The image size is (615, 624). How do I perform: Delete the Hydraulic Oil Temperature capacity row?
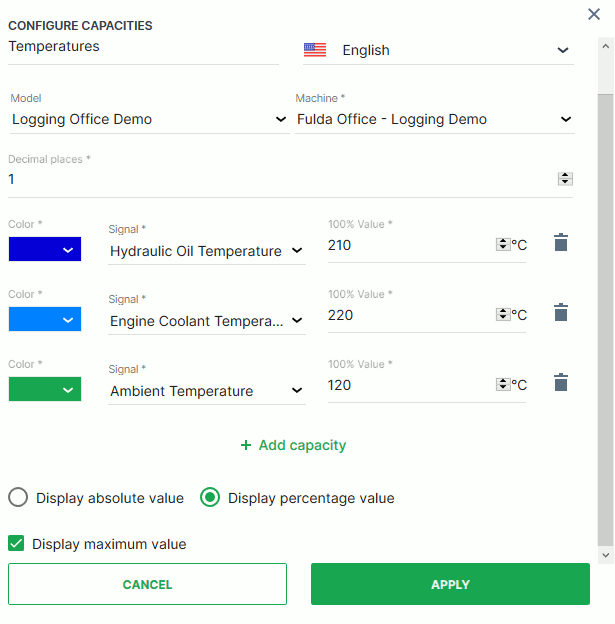coord(561,243)
